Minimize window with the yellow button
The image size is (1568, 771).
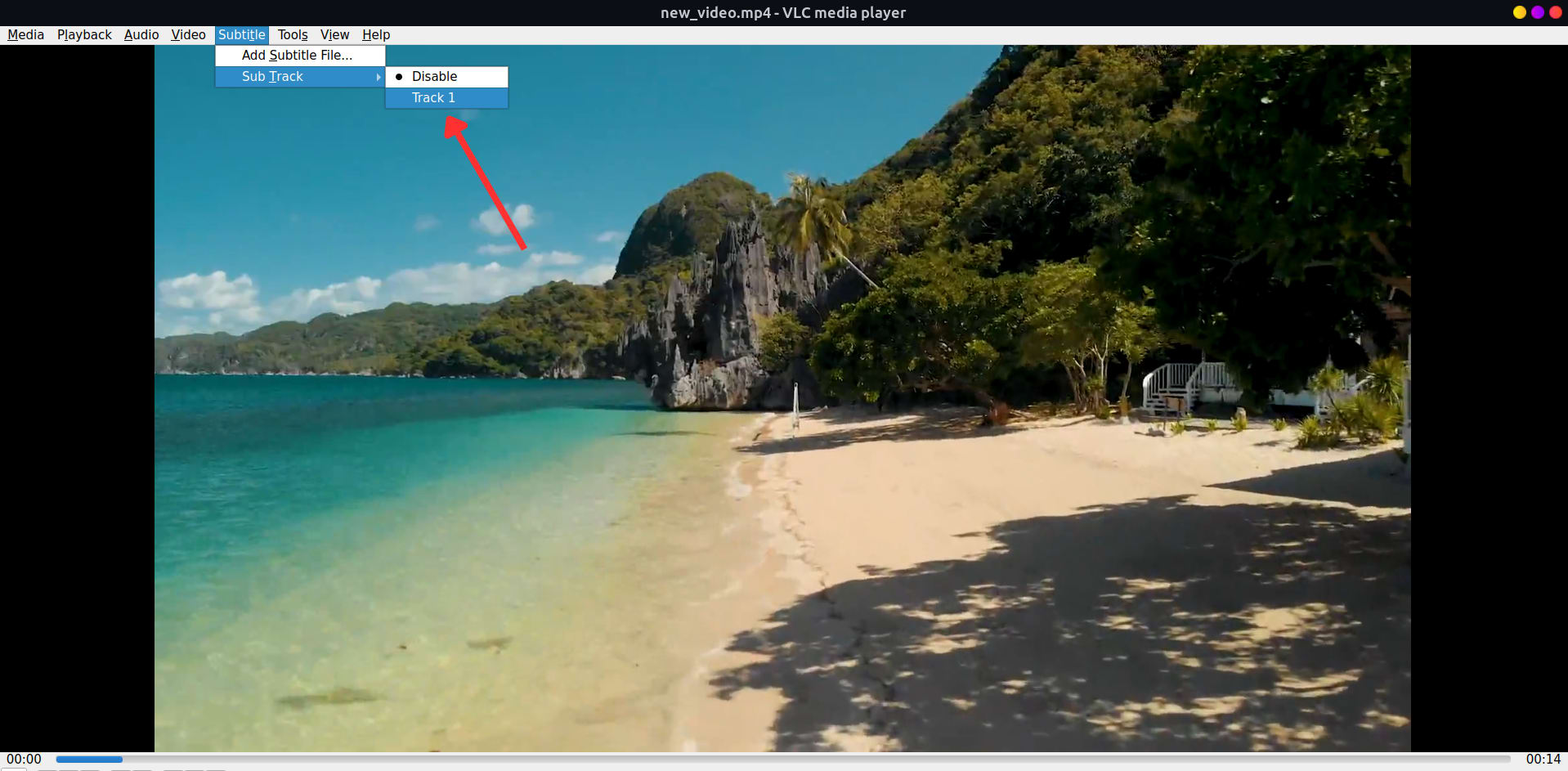click(x=1519, y=12)
